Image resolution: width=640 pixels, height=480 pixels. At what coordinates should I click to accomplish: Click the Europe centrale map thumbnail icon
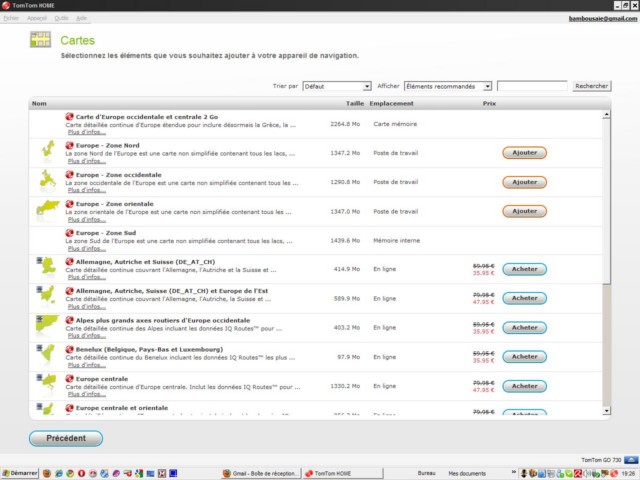[47, 382]
